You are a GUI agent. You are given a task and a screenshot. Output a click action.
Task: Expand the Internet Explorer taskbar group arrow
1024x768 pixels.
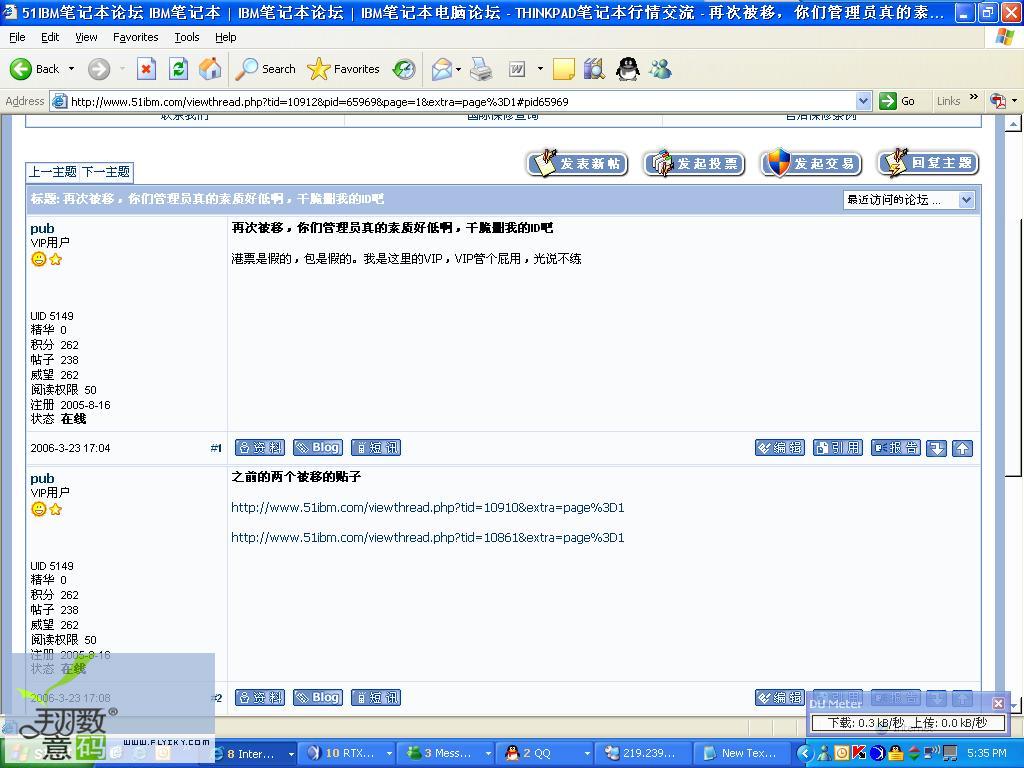coord(291,754)
